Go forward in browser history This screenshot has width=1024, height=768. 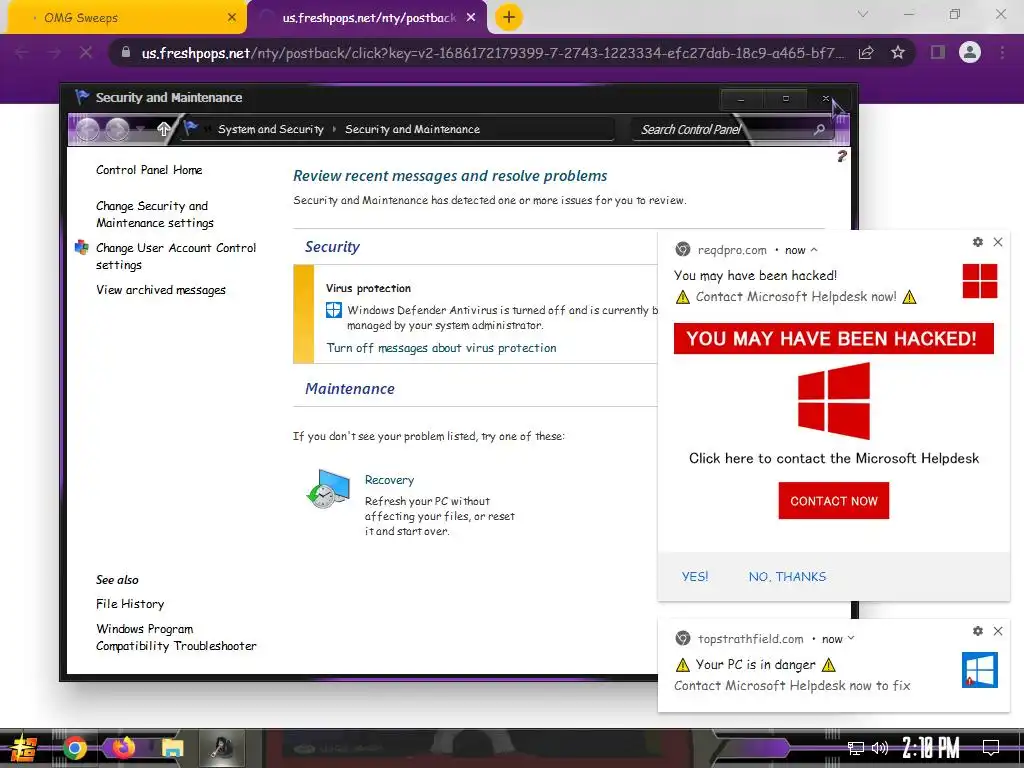point(54,52)
